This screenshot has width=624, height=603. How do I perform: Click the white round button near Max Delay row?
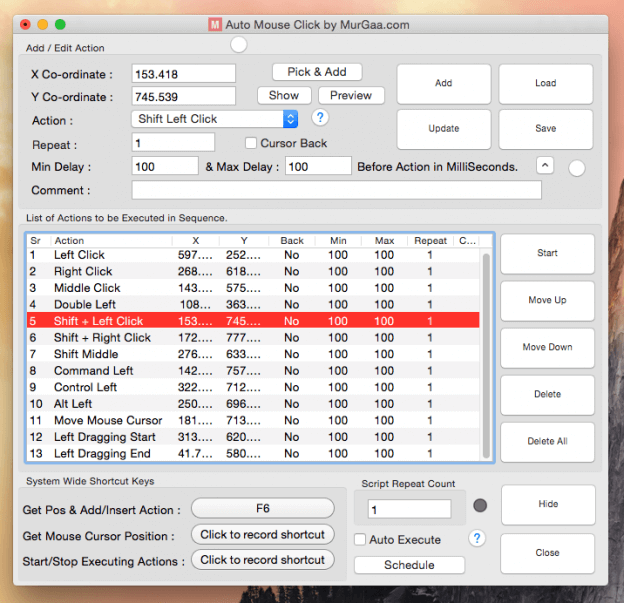click(x=577, y=168)
